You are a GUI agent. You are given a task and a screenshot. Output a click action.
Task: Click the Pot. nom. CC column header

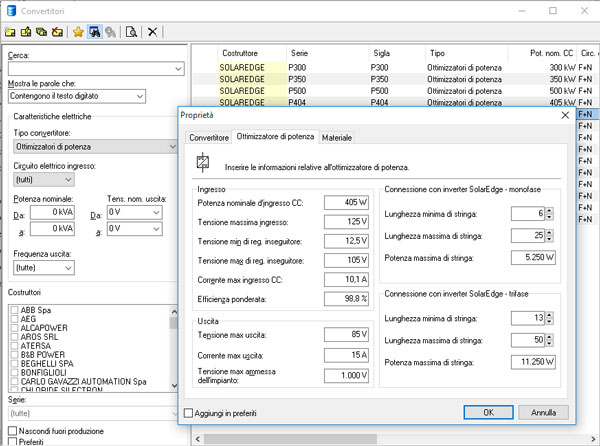pyautogui.click(x=542, y=53)
